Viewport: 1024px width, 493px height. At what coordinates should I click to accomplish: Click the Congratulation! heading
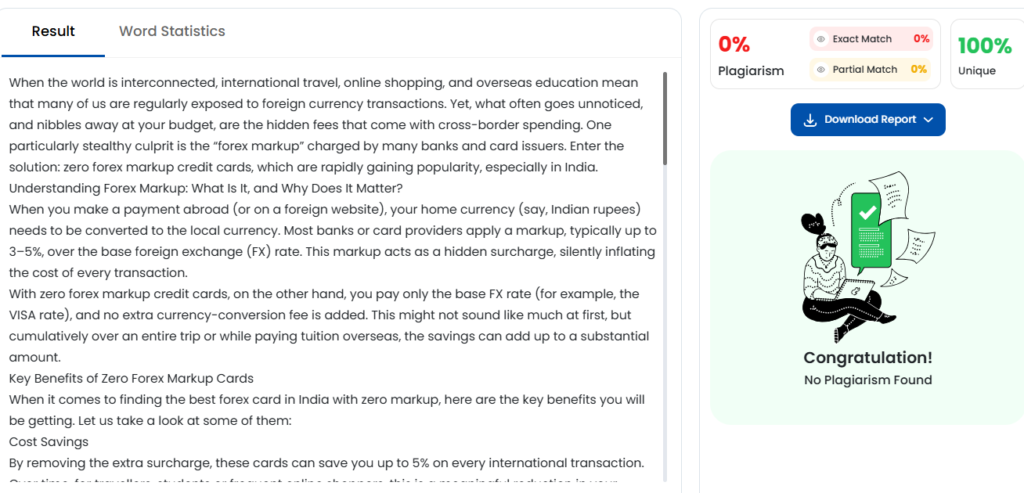pos(867,357)
